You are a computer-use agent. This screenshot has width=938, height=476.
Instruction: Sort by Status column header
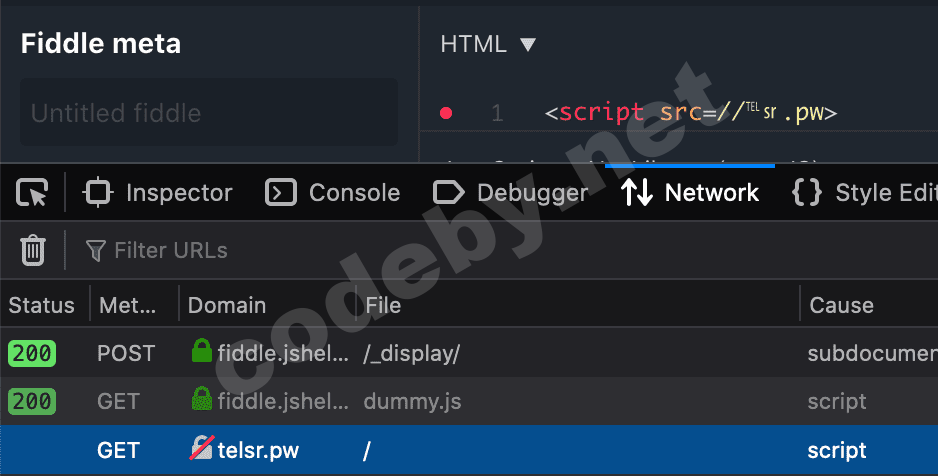[x=41, y=305]
